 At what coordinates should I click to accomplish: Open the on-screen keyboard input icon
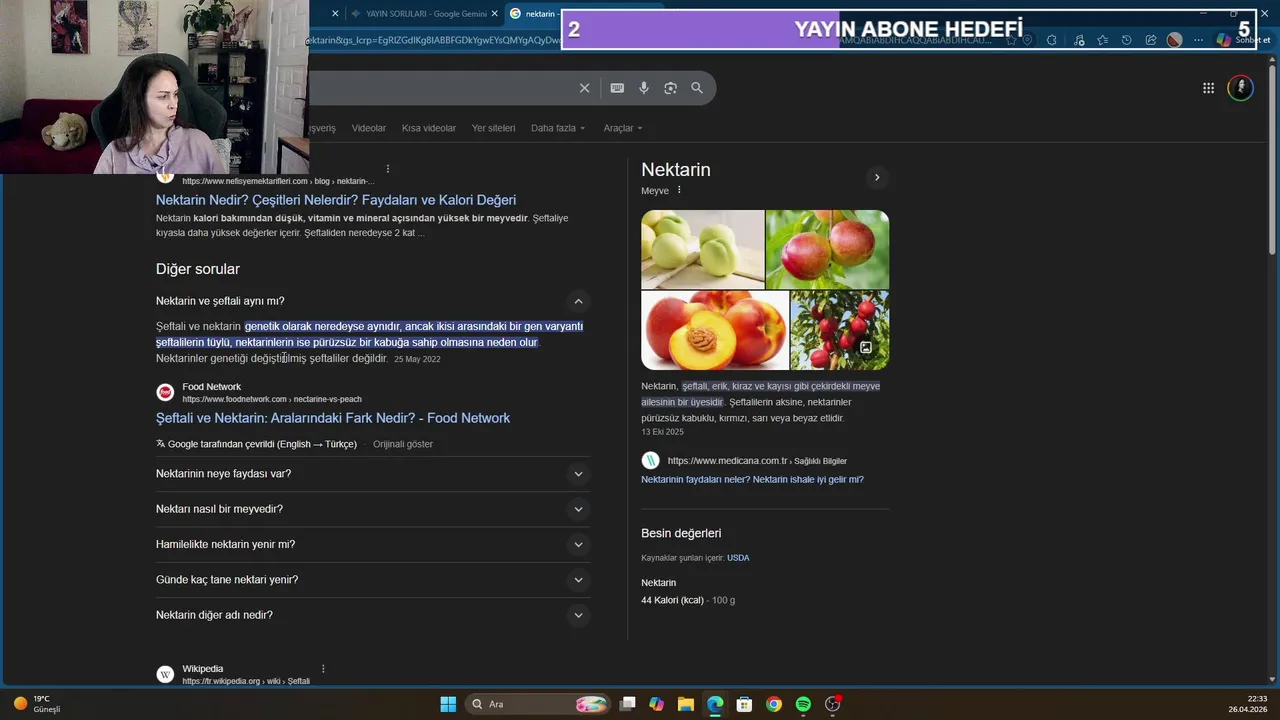617,88
